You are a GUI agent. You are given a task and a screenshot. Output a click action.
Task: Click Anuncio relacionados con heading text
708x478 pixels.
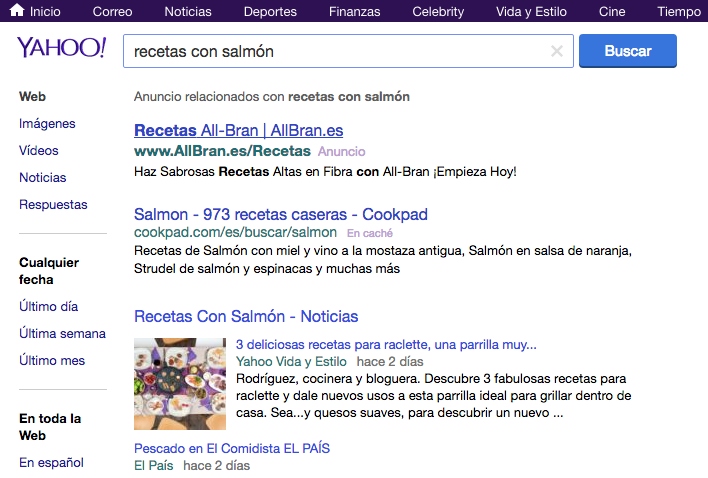coord(272,97)
